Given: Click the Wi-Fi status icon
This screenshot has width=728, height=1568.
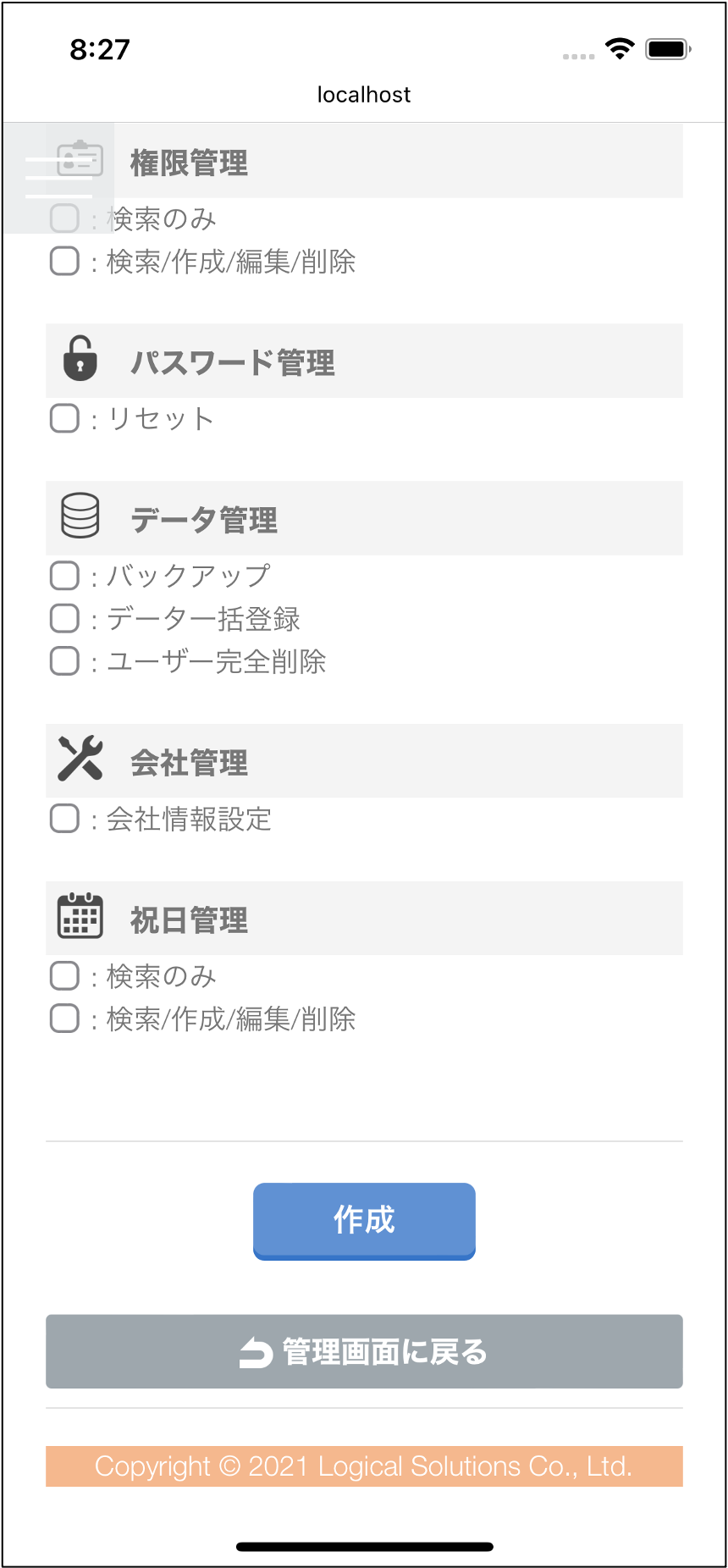Looking at the screenshot, I should (x=620, y=49).
